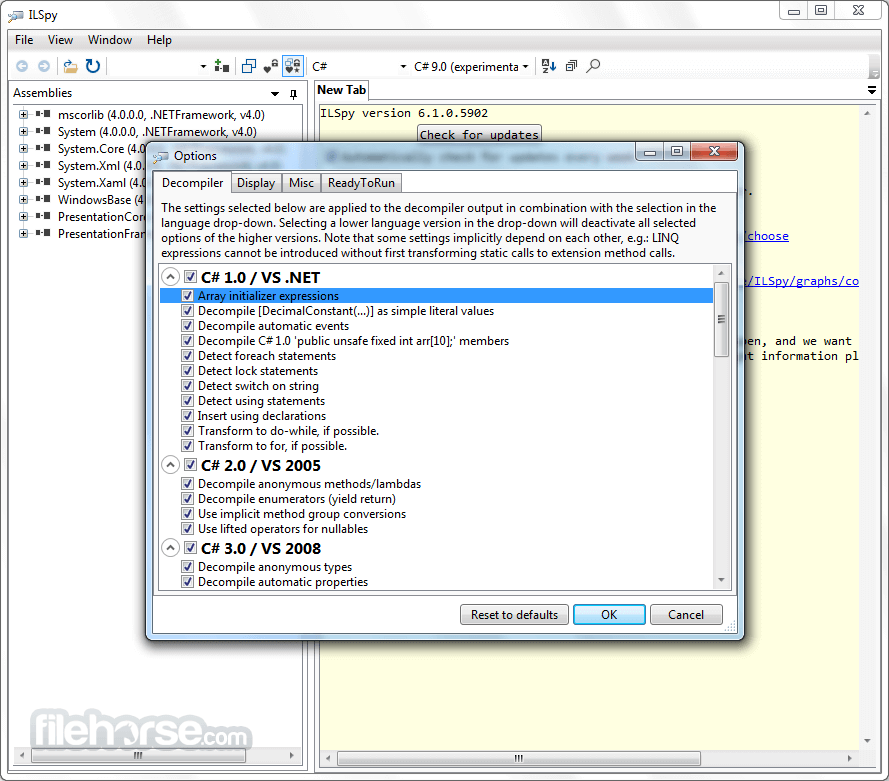Viewport: 889px width, 781px height.
Task: Toggle Detect foreach statements checkbox
Action: click(x=188, y=356)
